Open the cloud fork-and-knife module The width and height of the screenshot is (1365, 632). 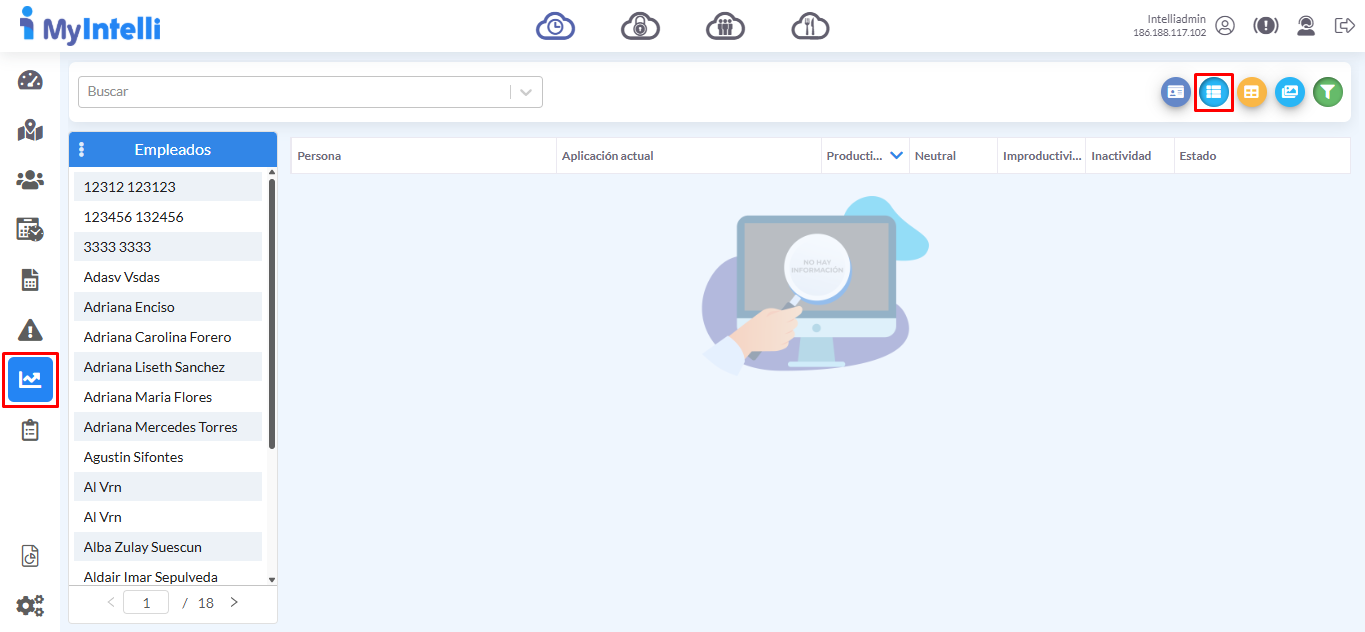(x=810, y=26)
